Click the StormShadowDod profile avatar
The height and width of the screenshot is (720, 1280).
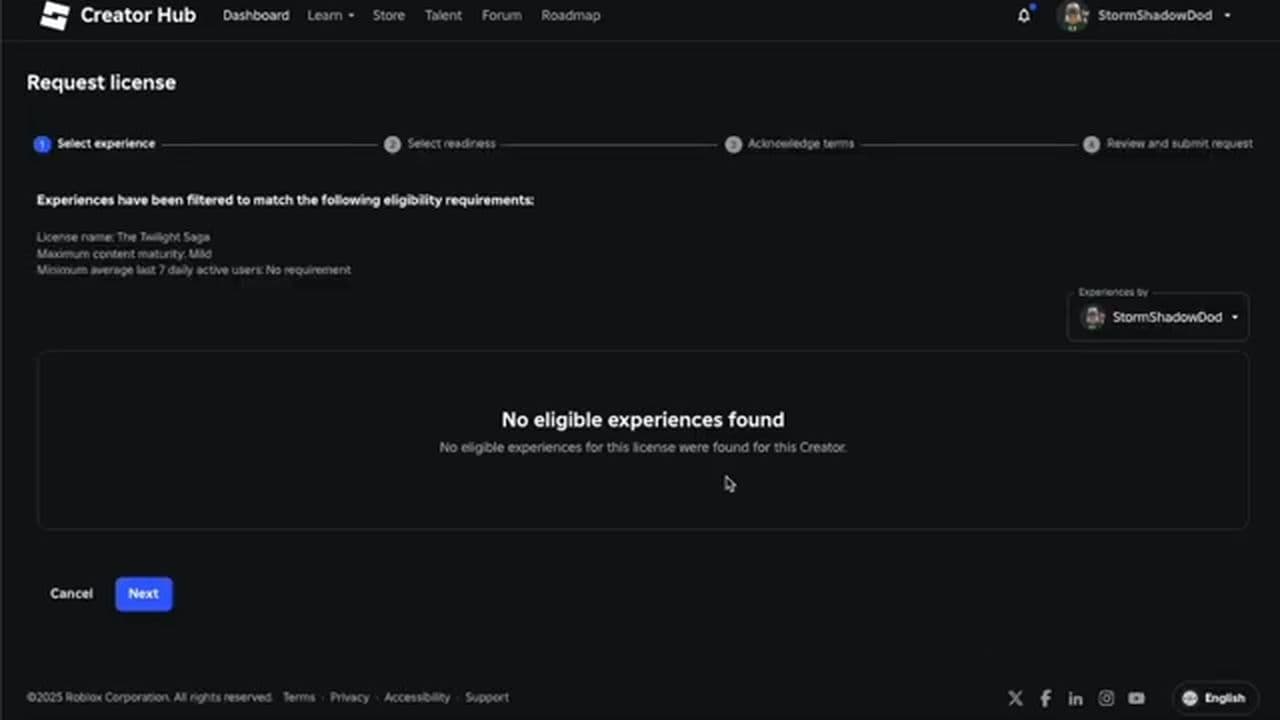[x=1073, y=15]
